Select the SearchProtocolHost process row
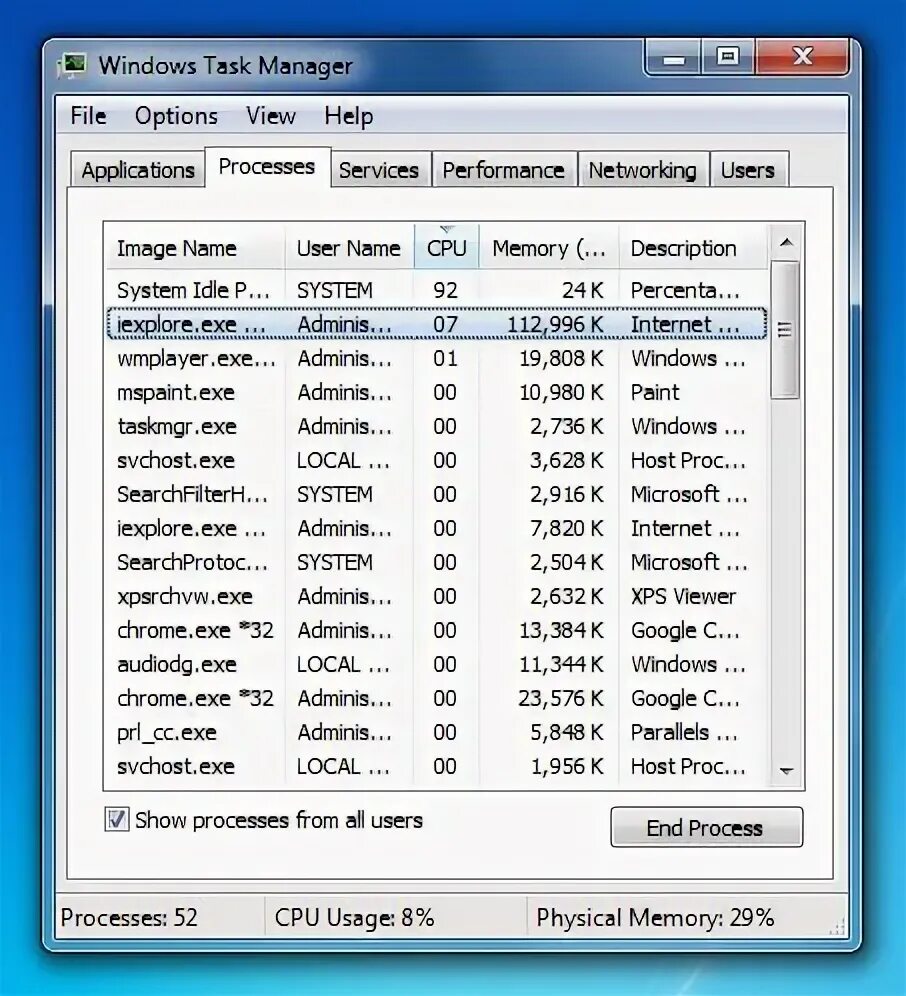This screenshot has height=996, width=906. (436, 562)
